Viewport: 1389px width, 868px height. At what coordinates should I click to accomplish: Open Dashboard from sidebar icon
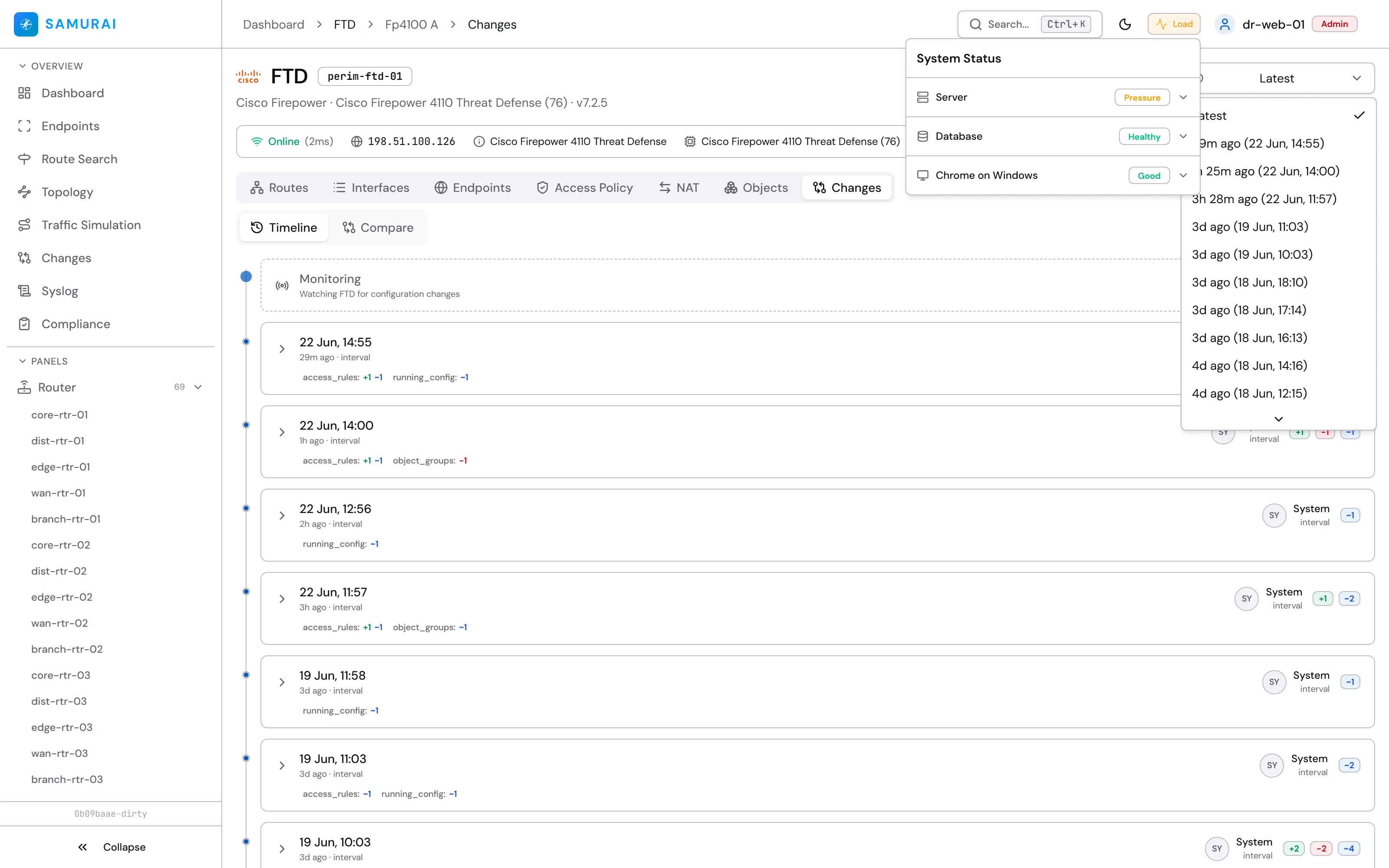(x=24, y=93)
